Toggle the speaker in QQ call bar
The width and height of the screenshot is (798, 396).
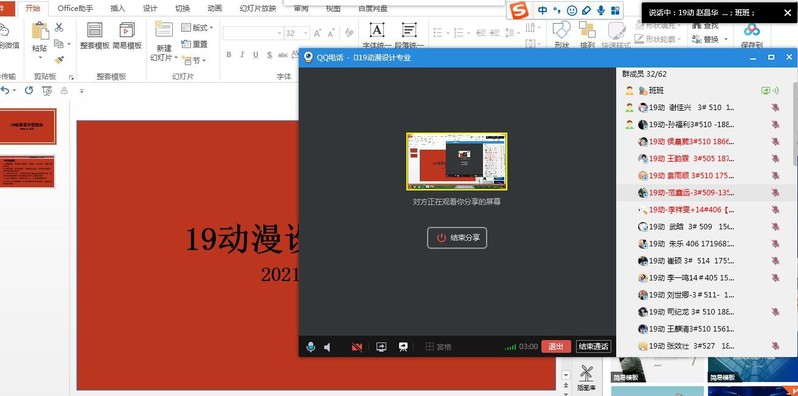(327, 347)
